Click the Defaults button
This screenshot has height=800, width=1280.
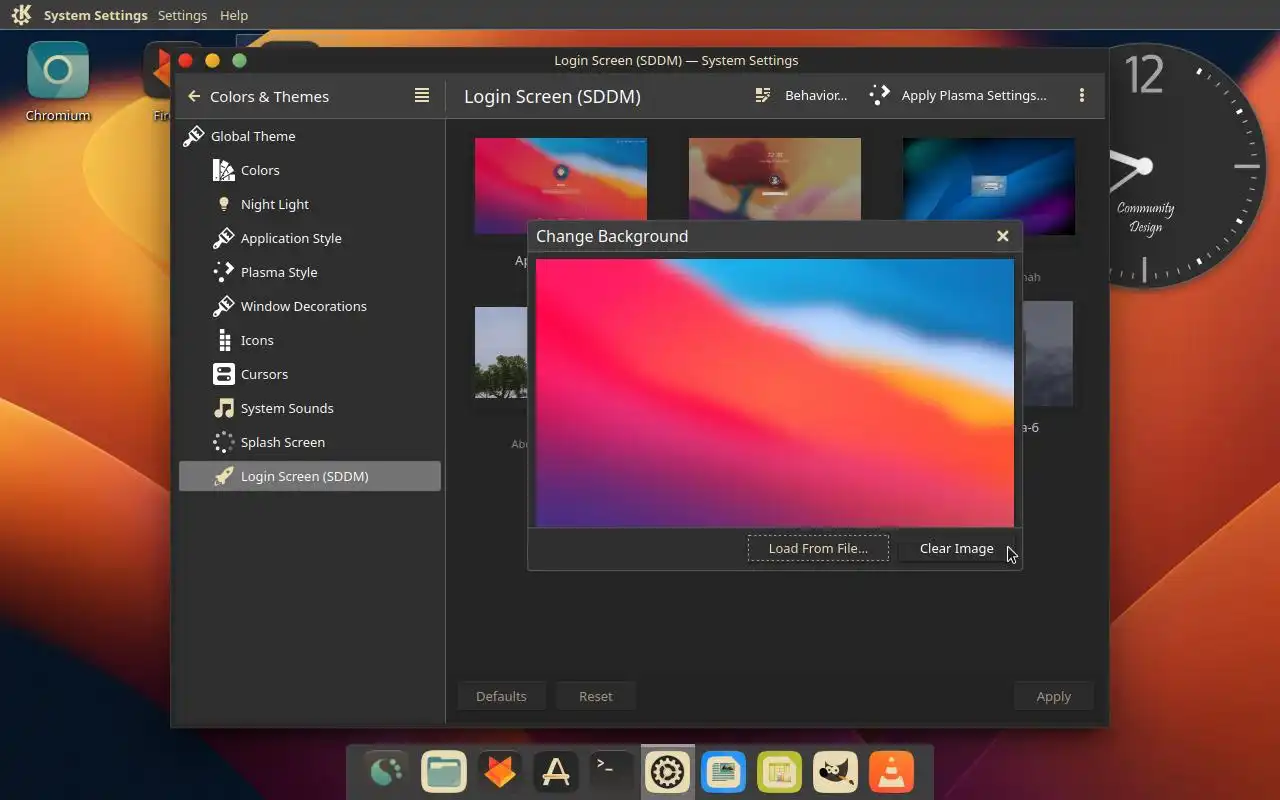501,696
